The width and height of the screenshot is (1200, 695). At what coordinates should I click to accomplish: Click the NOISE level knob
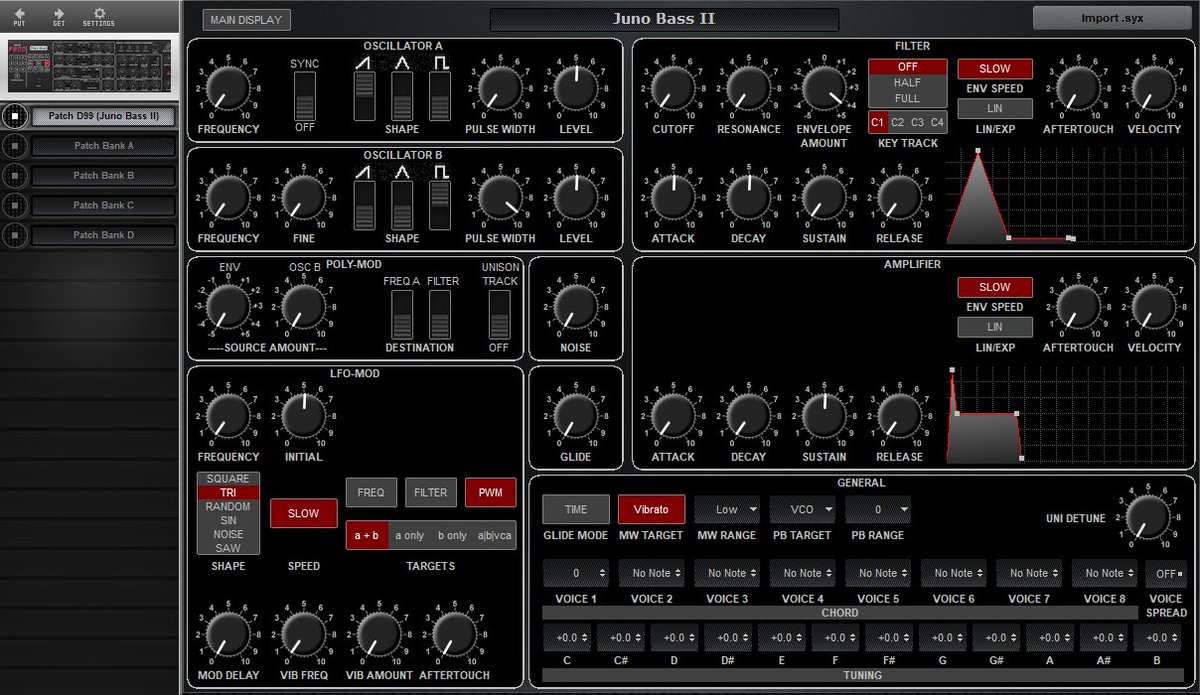(575, 306)
